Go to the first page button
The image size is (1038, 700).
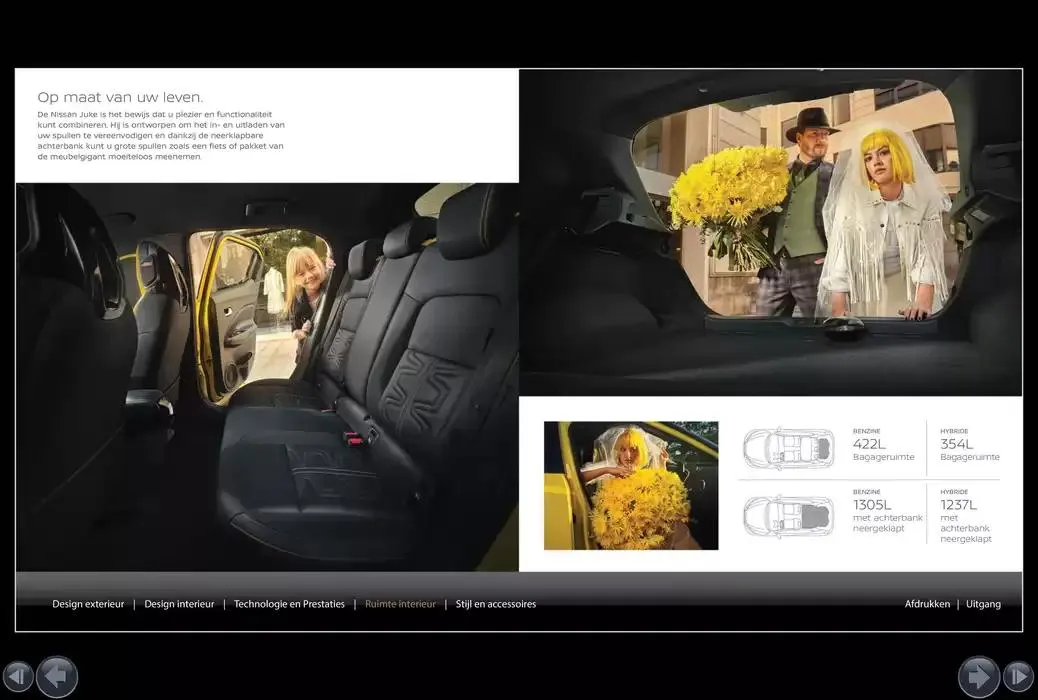click(18, 676)
